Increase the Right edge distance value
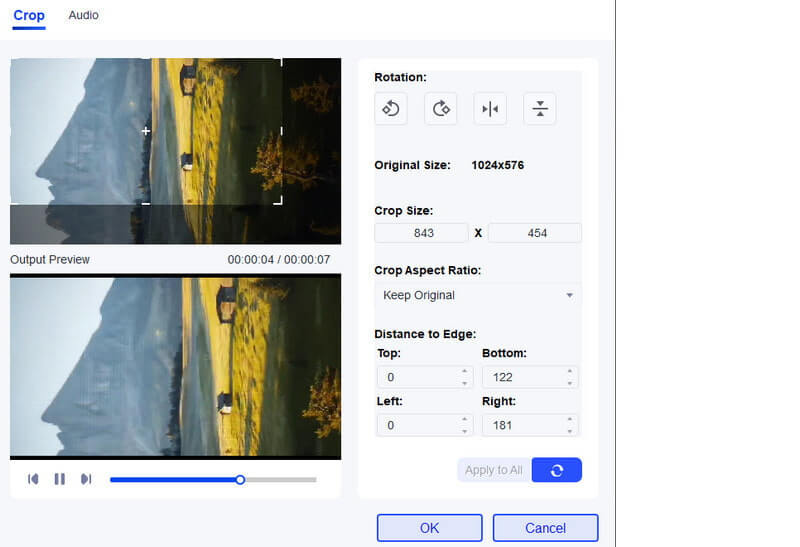This screenshot has height=547, width=800. 570,420
